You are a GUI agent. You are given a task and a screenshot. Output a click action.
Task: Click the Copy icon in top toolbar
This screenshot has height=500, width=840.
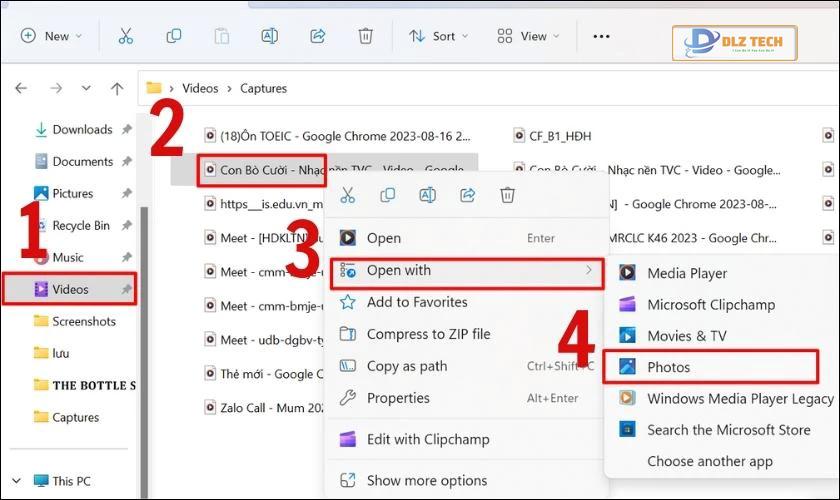click(174, 36)
